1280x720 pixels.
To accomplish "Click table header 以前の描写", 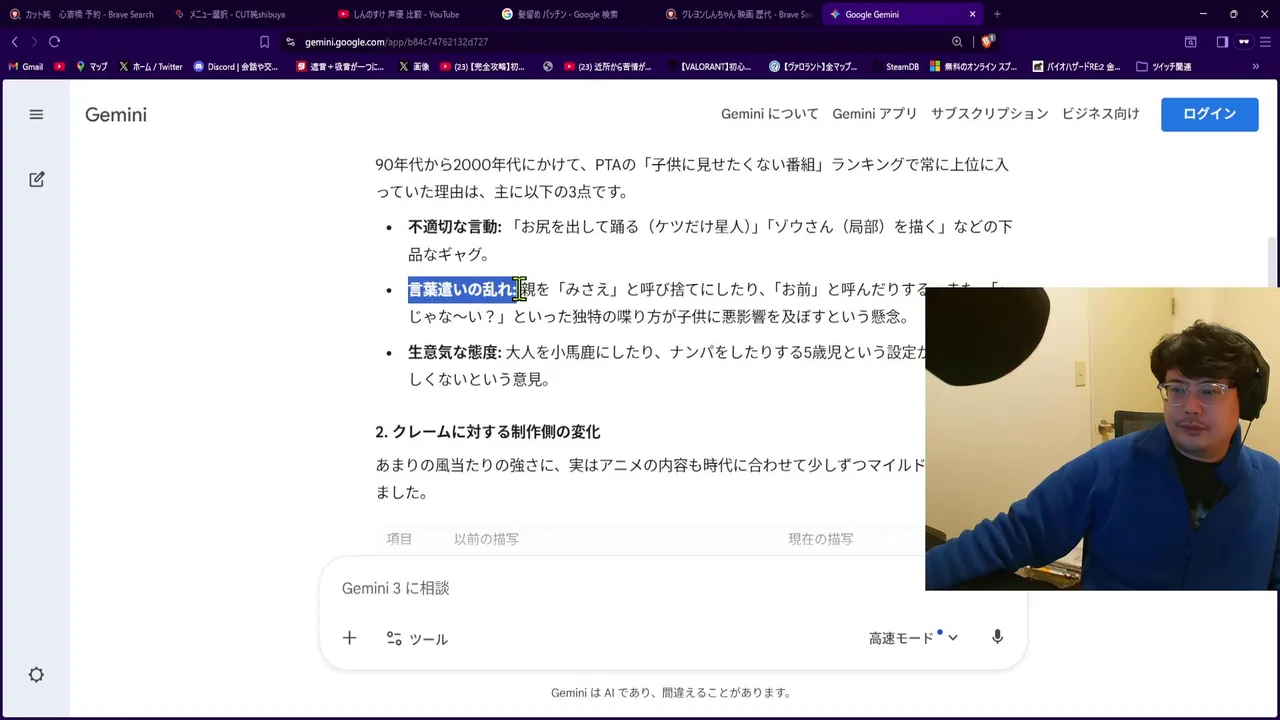I will coord(486,539).
